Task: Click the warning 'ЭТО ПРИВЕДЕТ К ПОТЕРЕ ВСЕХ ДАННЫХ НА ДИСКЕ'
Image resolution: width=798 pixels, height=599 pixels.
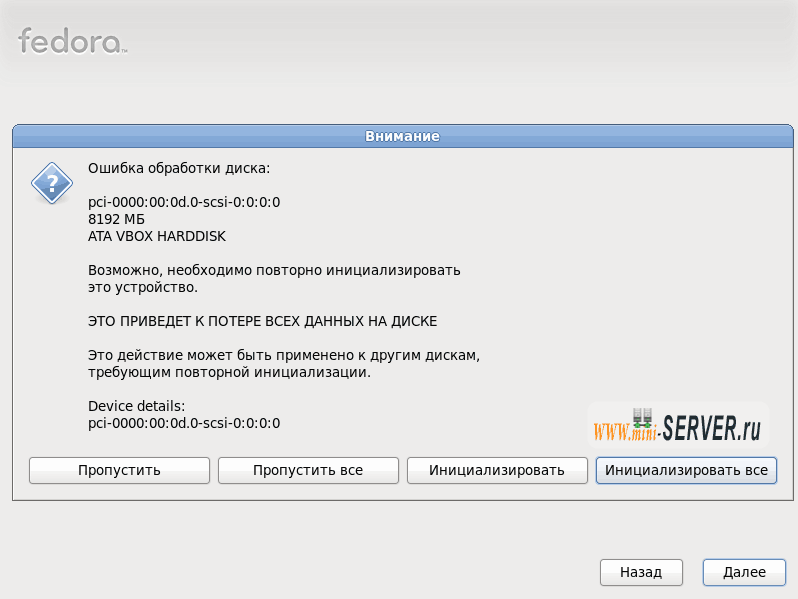Action: pyautogui.click(x=263, y=321)
